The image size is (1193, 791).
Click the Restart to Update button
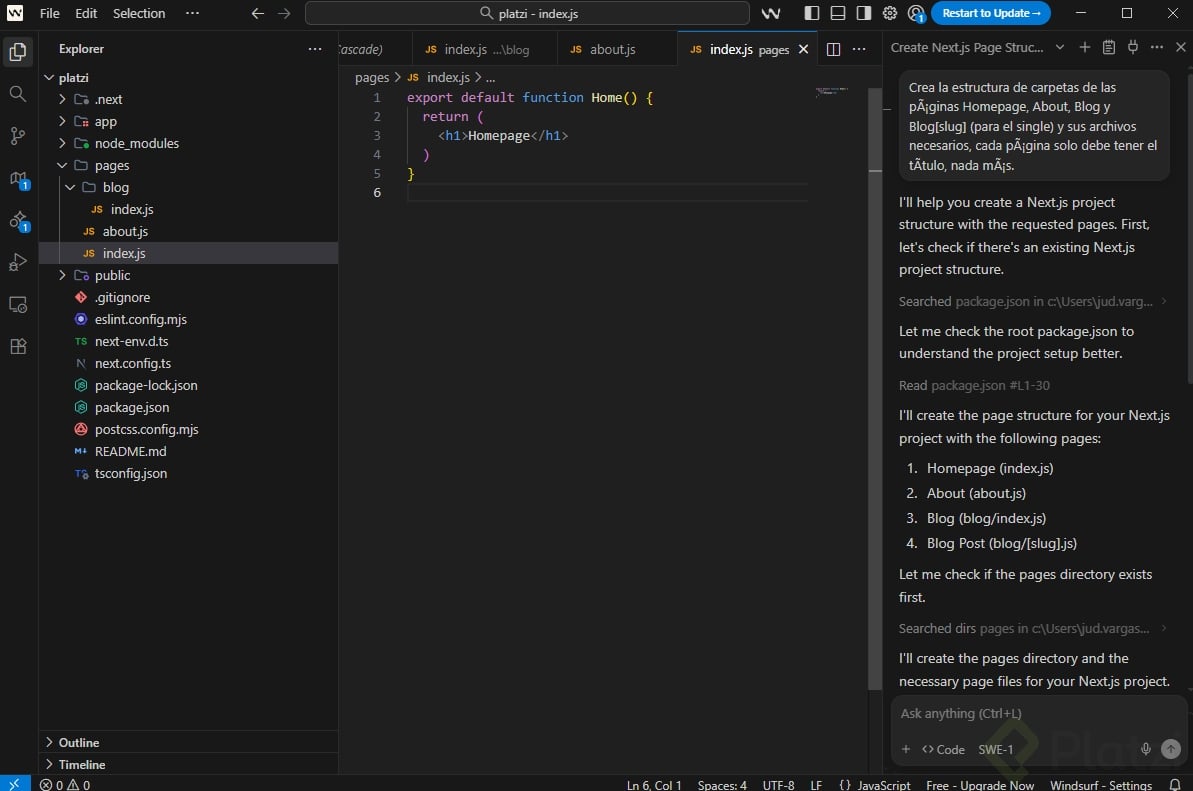990,13
